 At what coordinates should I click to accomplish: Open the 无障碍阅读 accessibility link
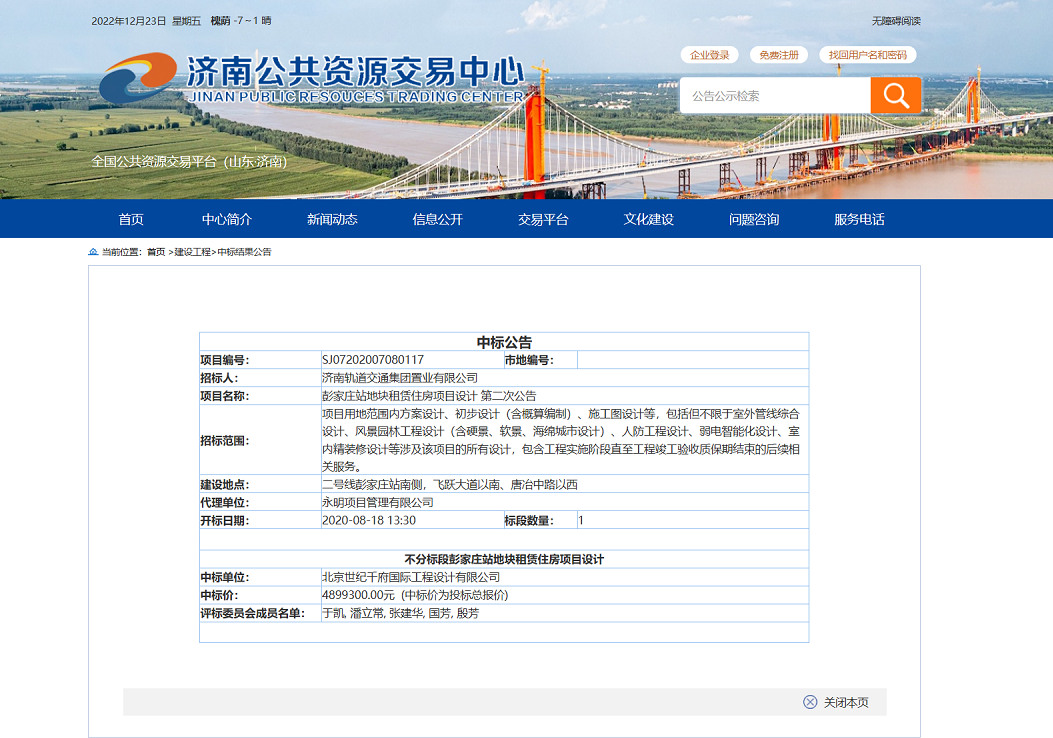pos(895,21)
